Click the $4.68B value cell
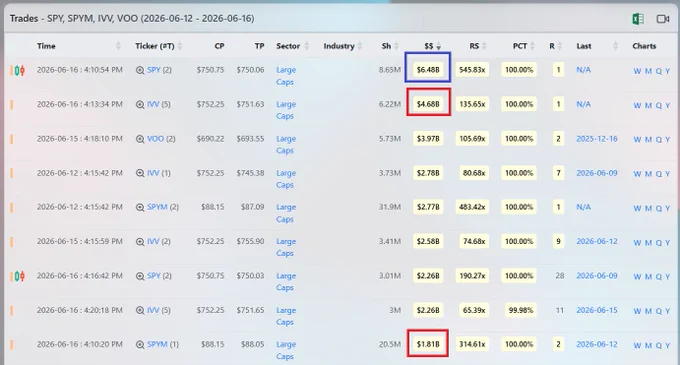The width and height of the screenshot is (680, 365). [x=428, y=104]
